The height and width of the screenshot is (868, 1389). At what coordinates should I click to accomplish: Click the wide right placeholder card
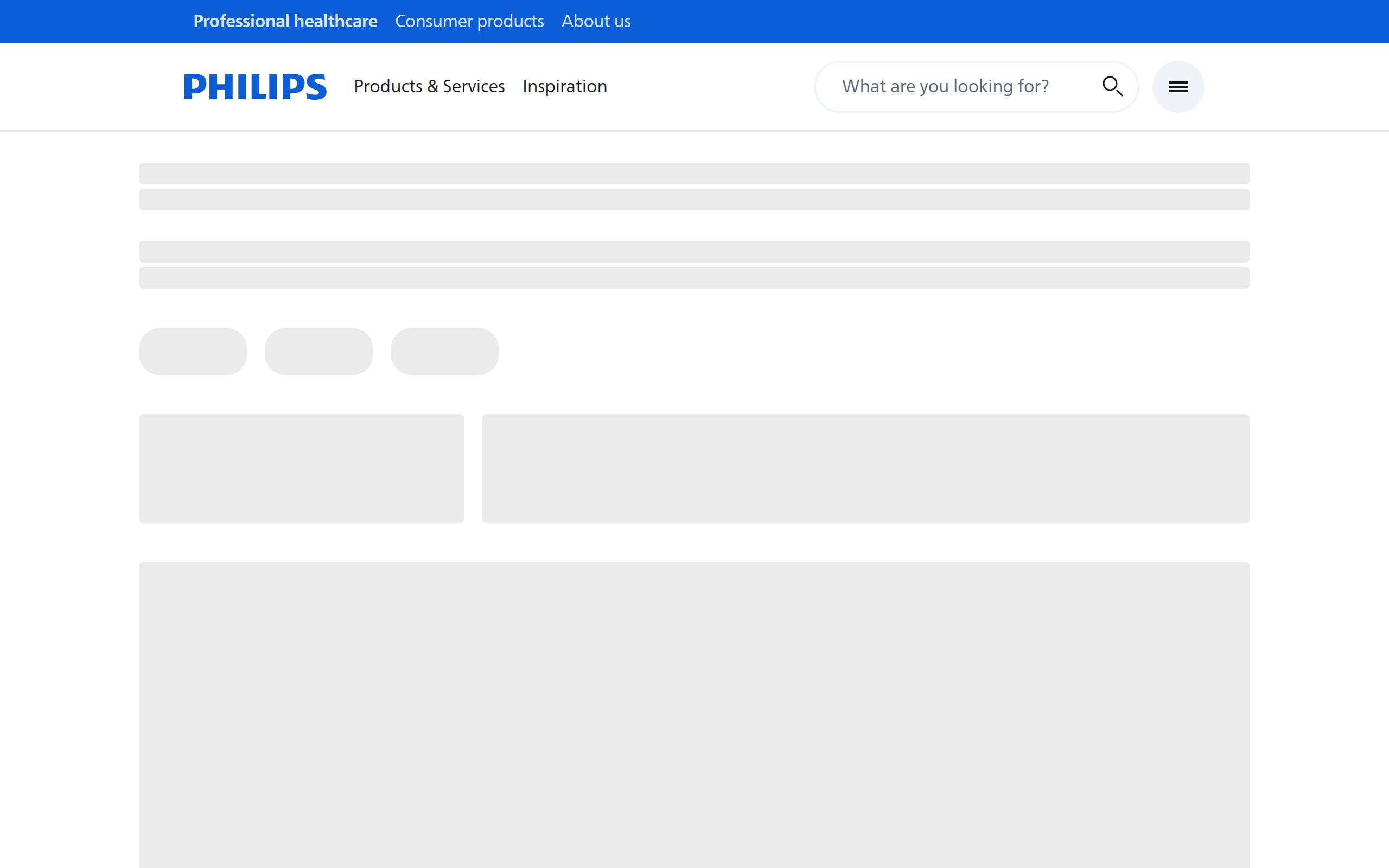[865, 468]
